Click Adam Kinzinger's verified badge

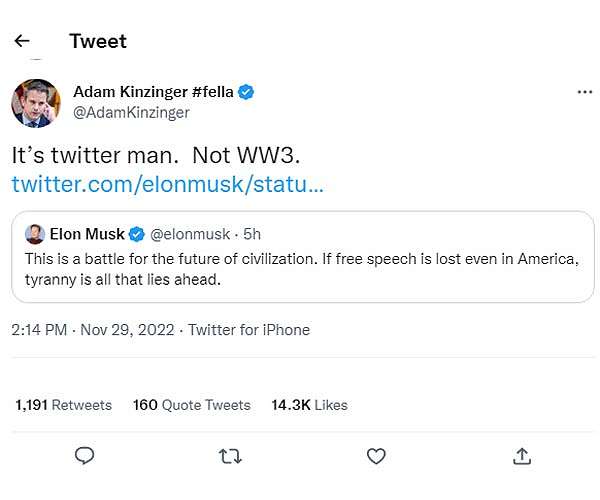pos(246,92)
